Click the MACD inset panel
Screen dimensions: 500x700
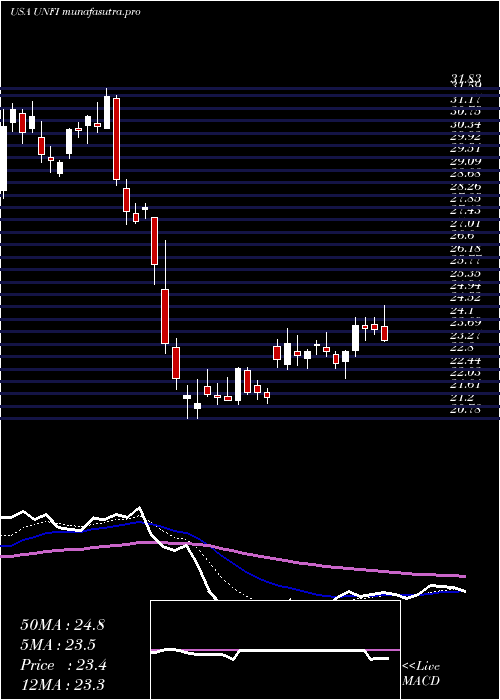275,650
